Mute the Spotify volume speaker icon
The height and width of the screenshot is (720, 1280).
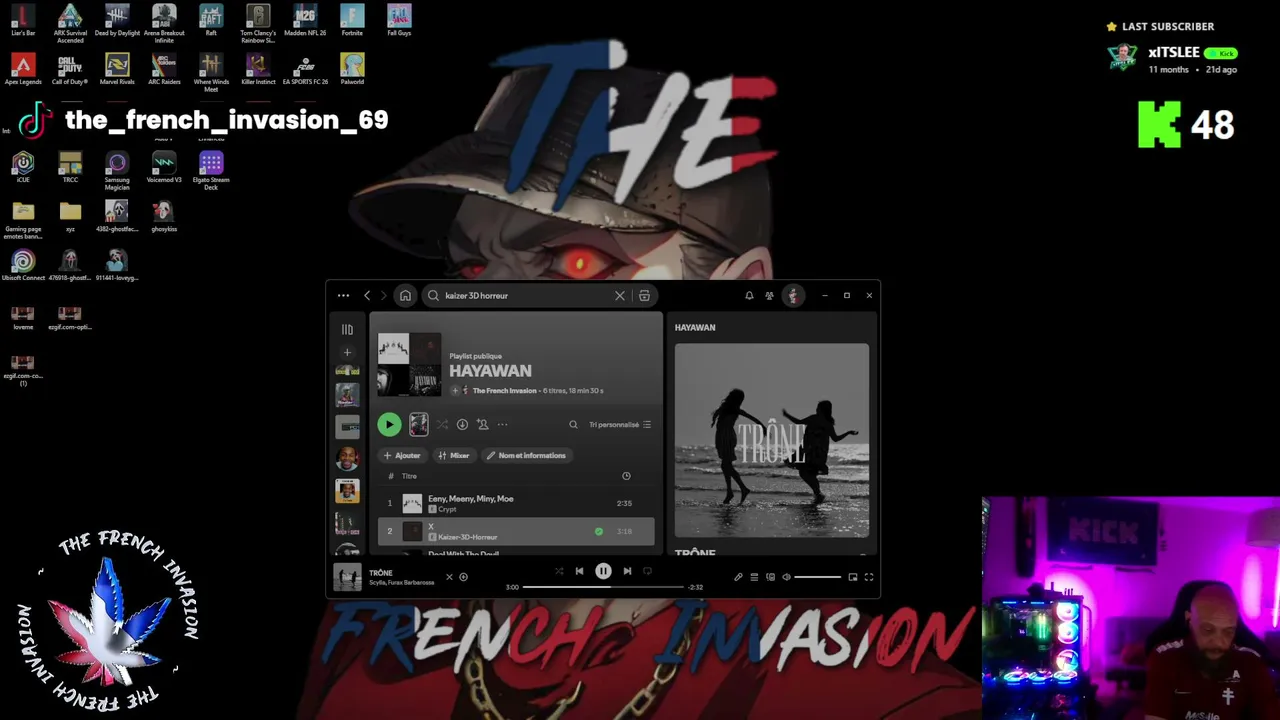[x=786, y=577]
